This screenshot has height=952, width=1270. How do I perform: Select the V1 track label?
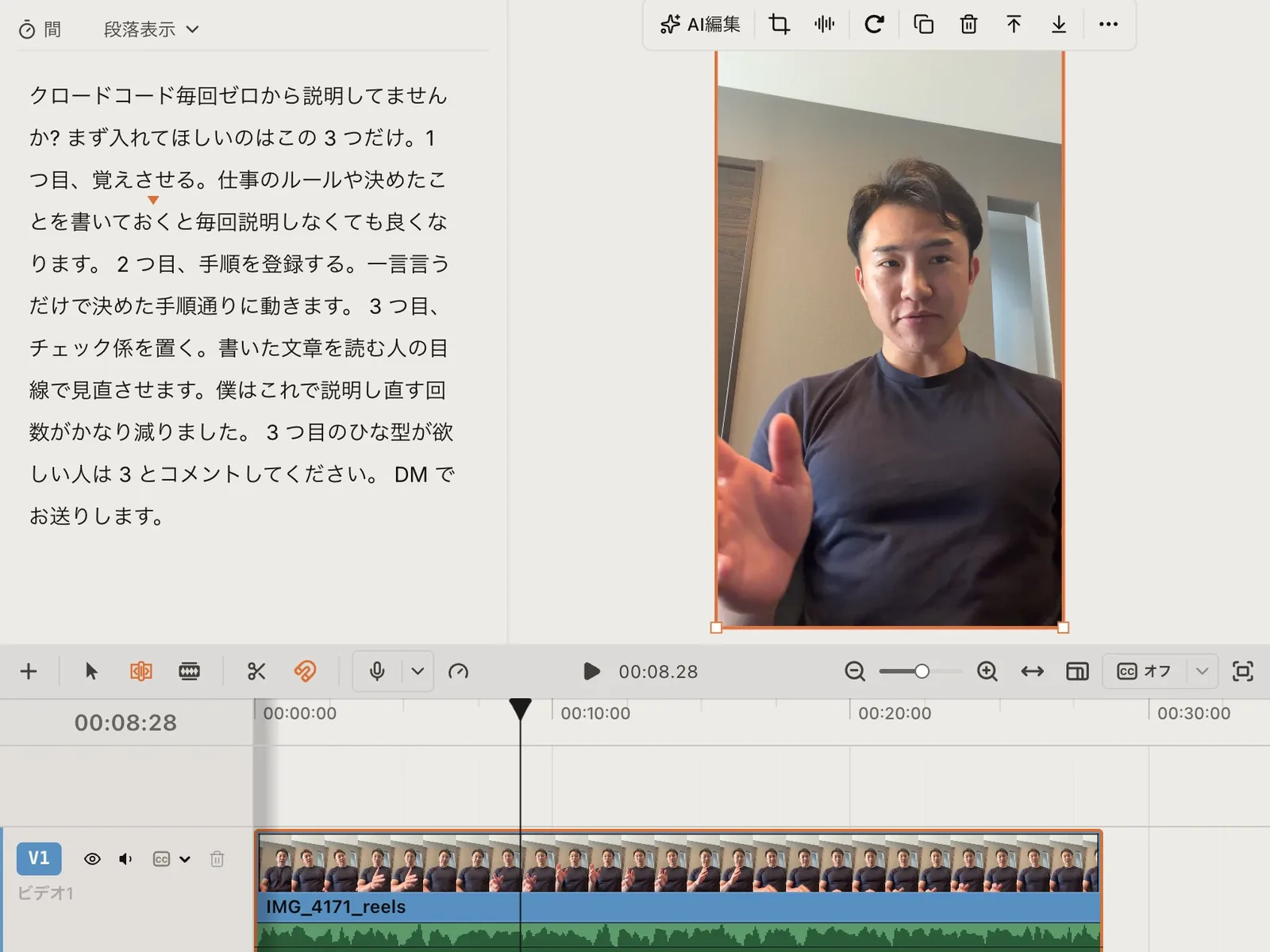click(x=39, y=858)
